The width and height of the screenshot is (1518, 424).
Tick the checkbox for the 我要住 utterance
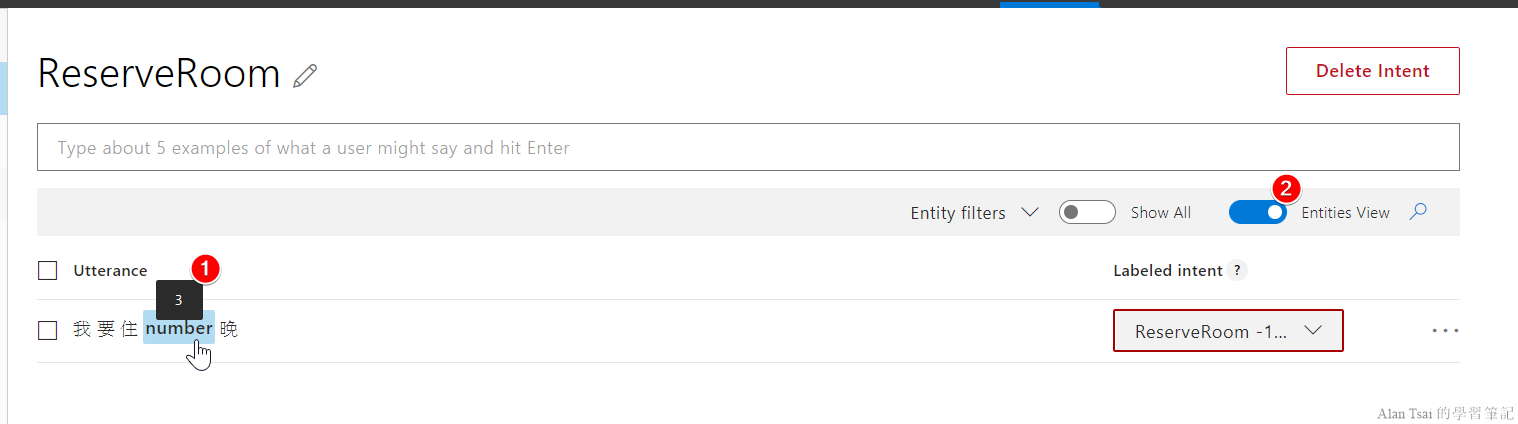[x=47, y=330]
